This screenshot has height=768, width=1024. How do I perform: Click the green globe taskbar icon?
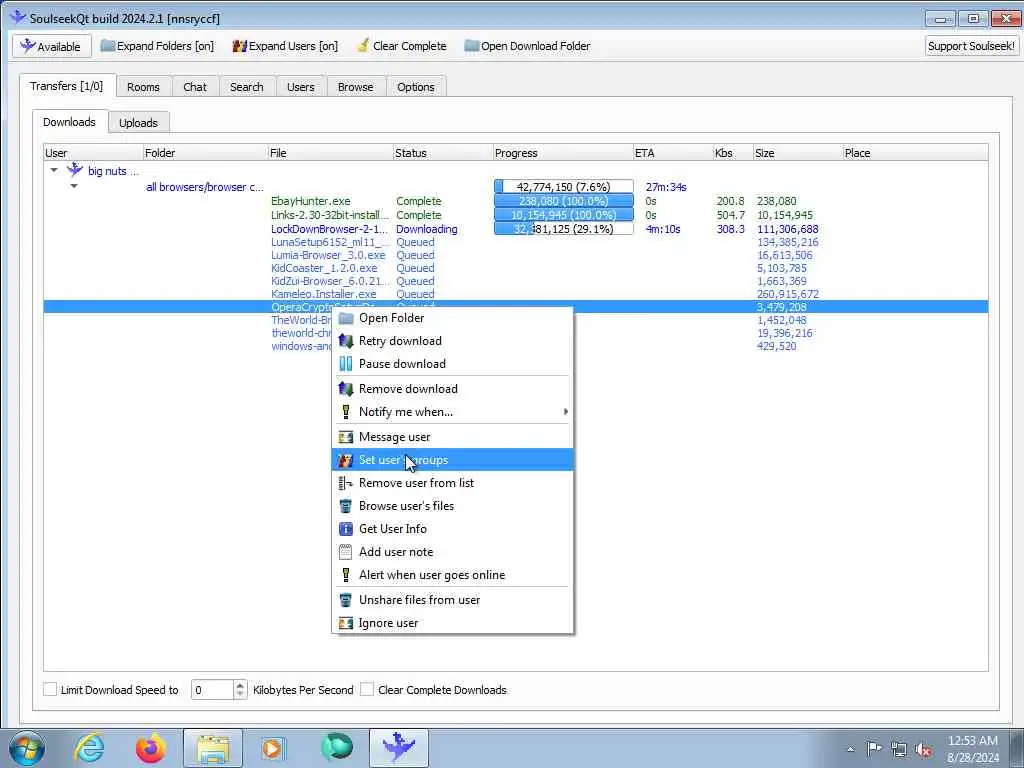pyautogui.click(x=337, y=747)
